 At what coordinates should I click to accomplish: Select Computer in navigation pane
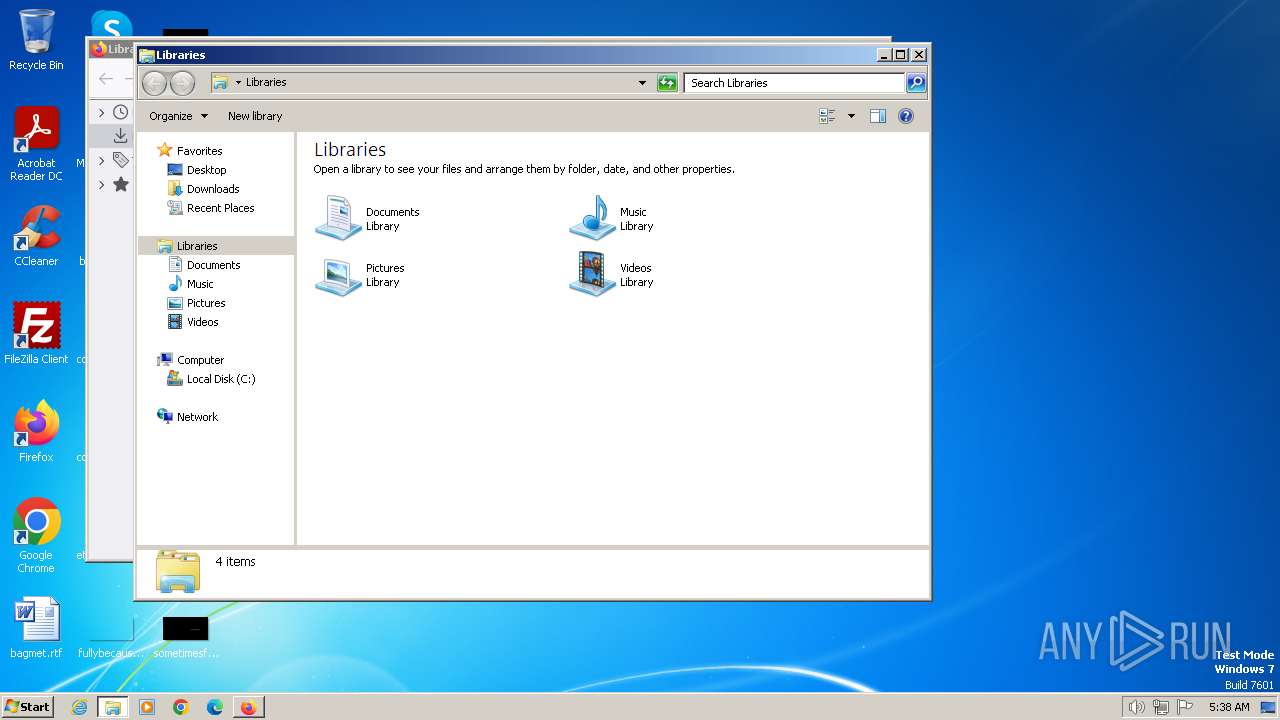point(200,360)
